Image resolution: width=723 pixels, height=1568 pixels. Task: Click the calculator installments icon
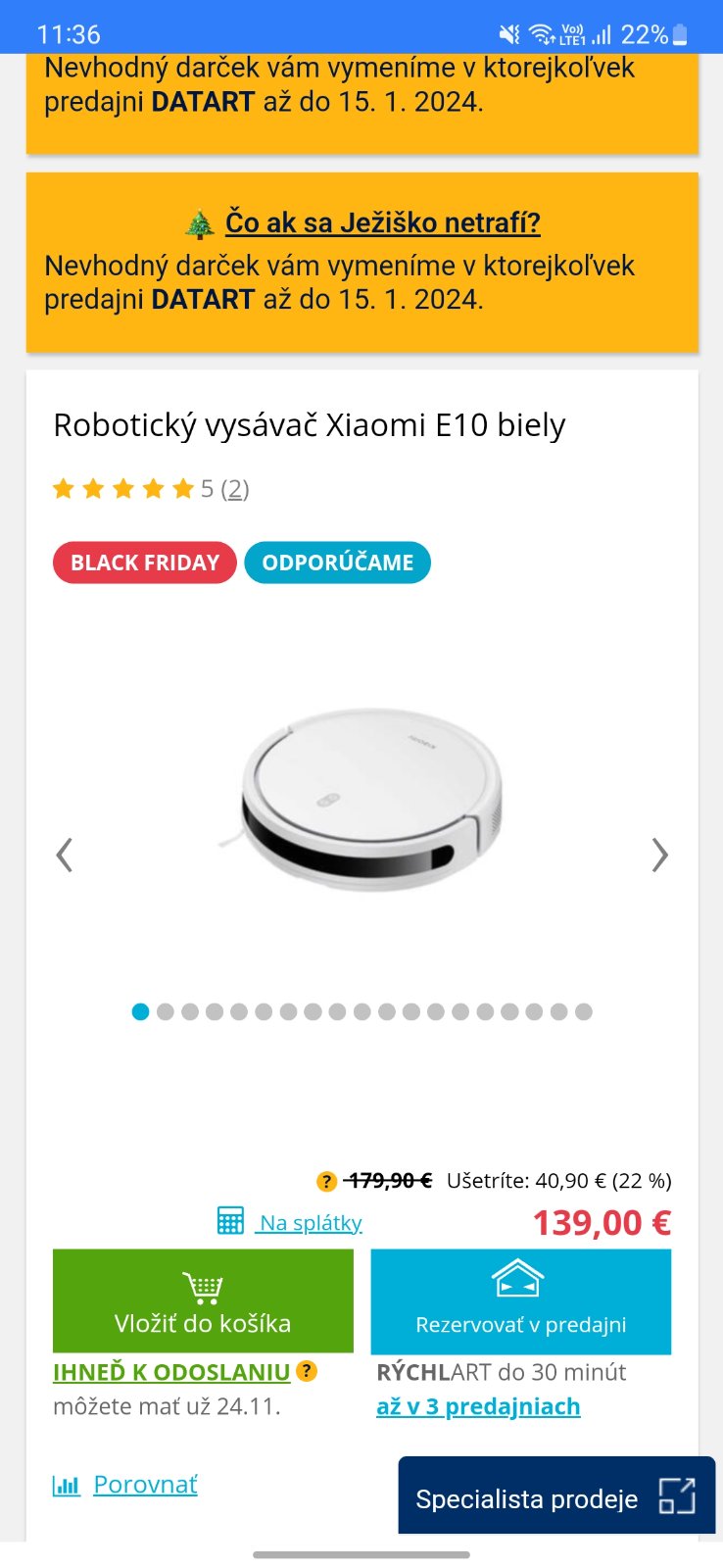(x=230, y=1221)
